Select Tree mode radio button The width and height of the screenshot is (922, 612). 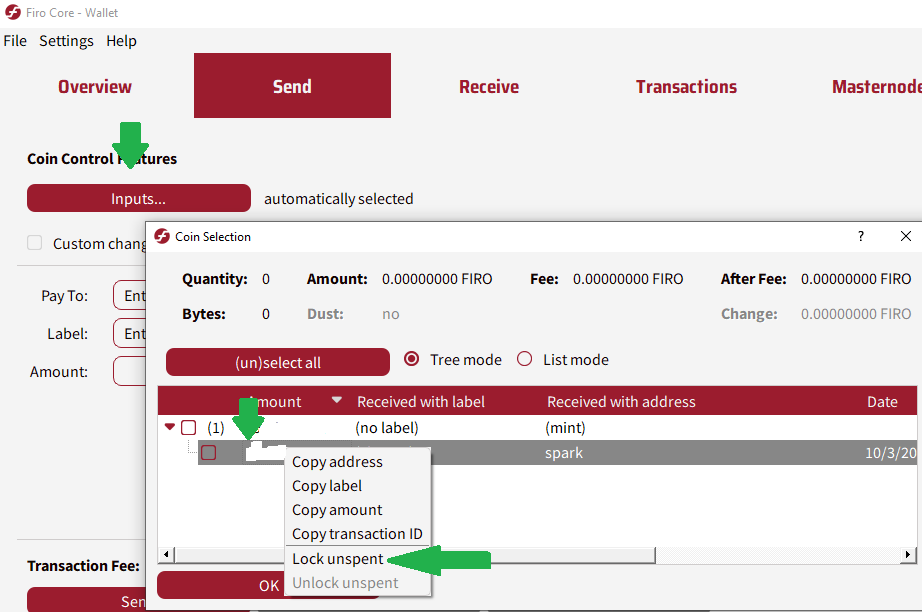coord(411,360)
